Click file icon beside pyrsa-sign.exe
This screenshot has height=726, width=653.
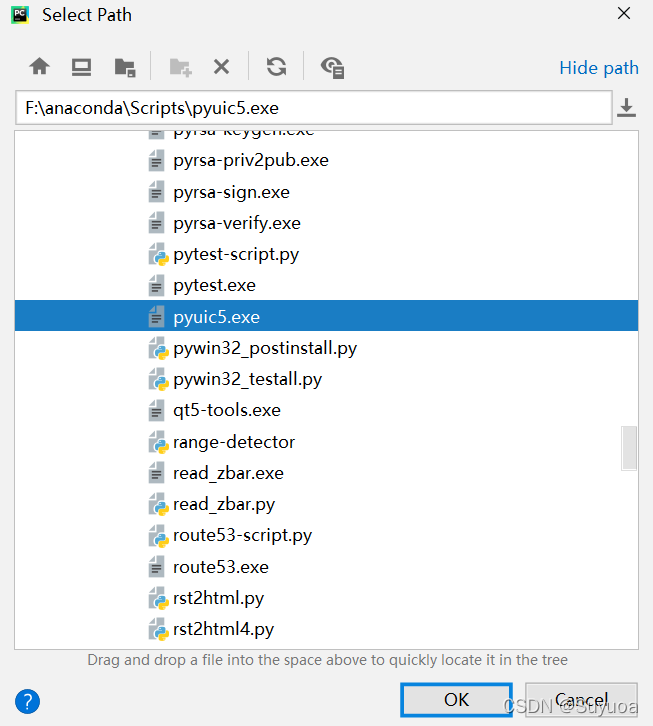[157, 192]
